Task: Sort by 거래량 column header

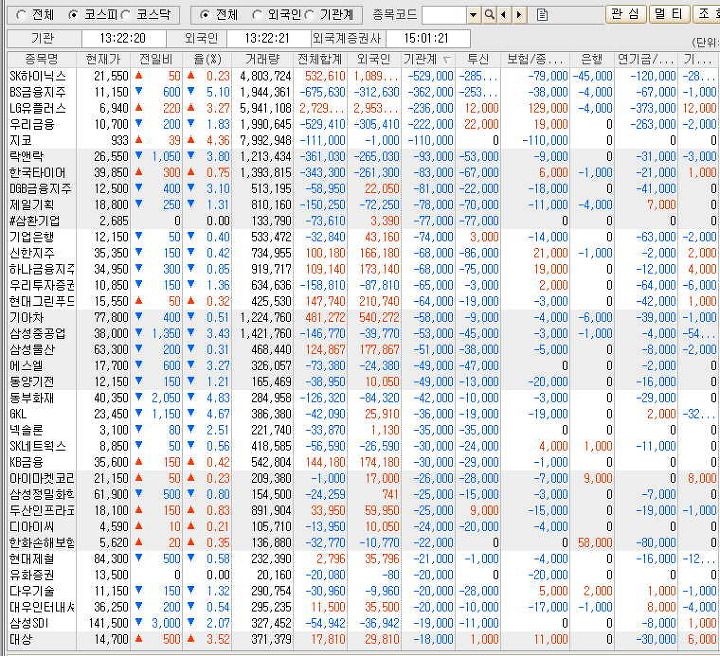Action: coord(262,59)
